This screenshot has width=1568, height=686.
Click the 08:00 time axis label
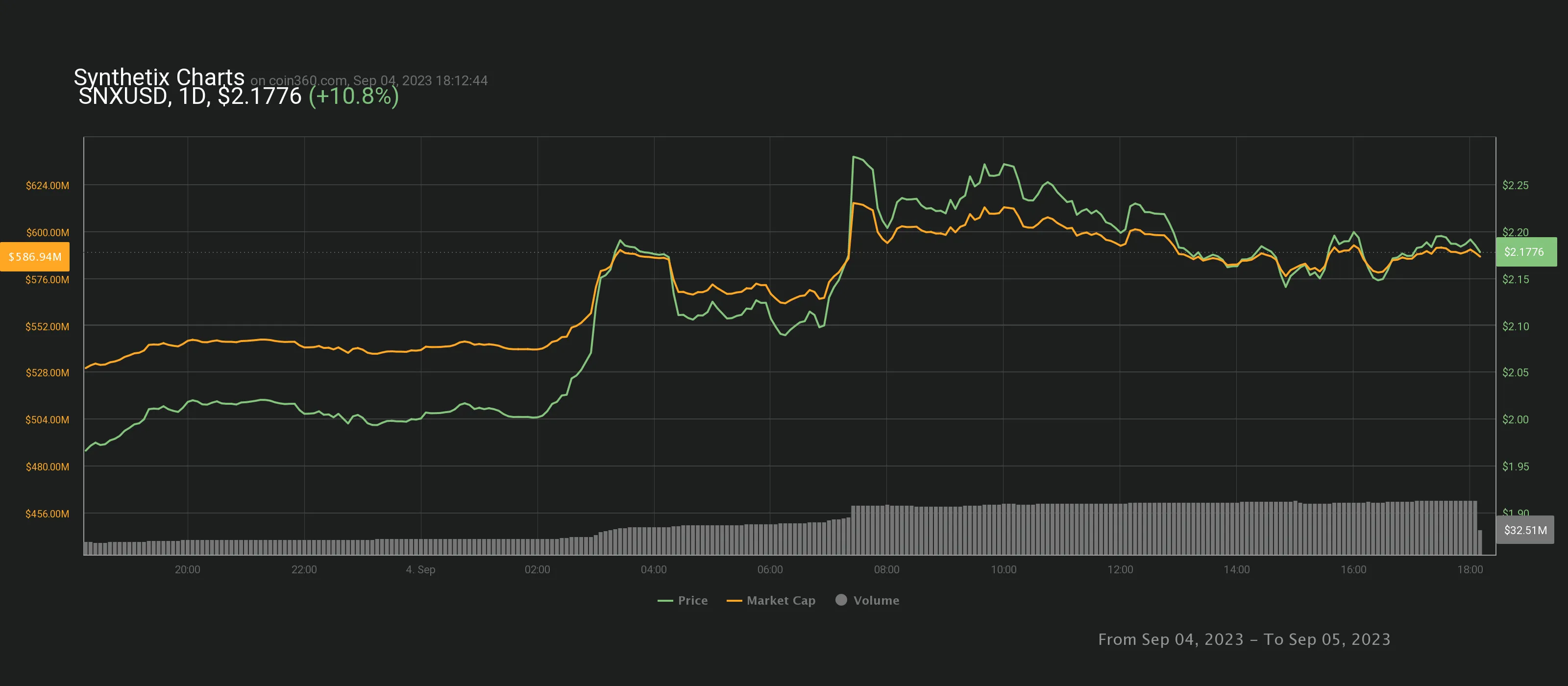(886, 570)
